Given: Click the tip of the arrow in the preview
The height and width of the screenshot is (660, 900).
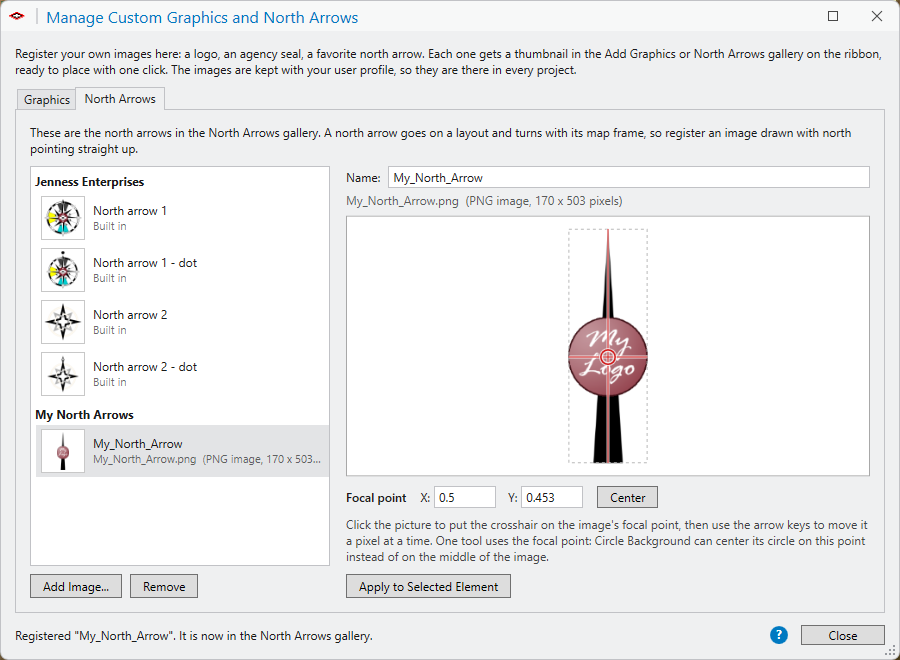Looking at the screenshot, I should [x=608, y=232].
